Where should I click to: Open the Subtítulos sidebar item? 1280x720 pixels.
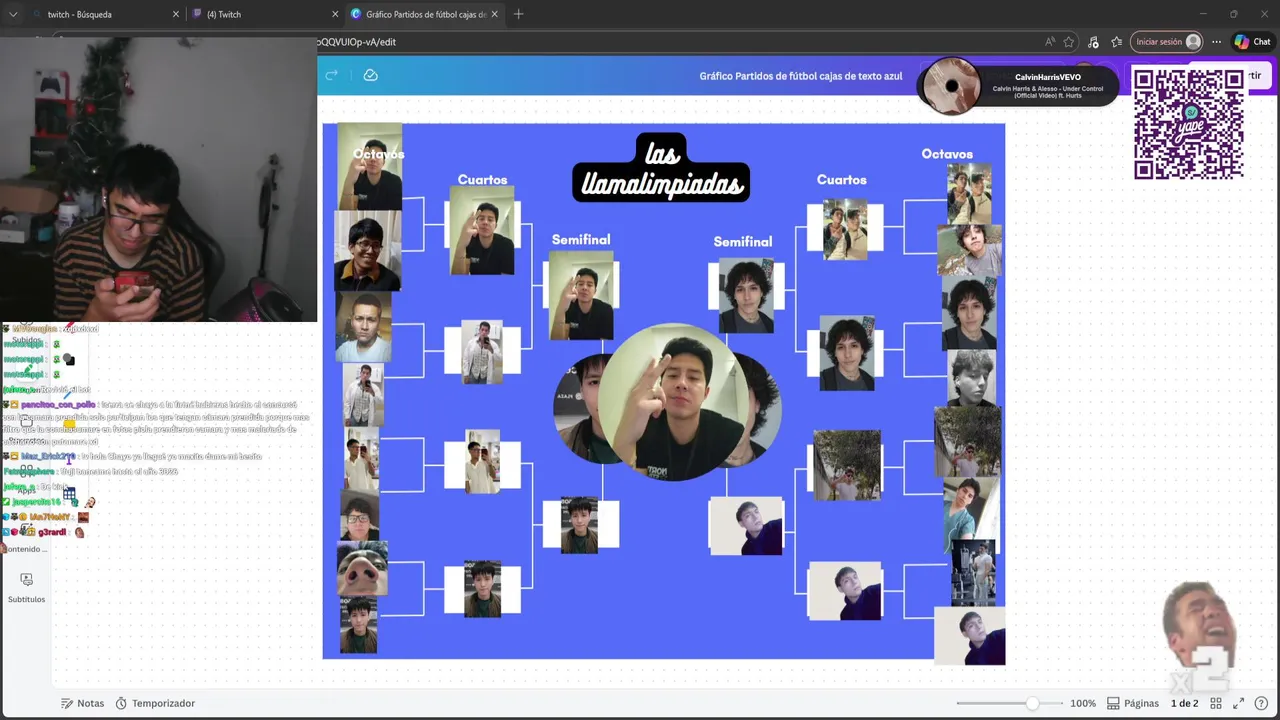coord(26,588)
